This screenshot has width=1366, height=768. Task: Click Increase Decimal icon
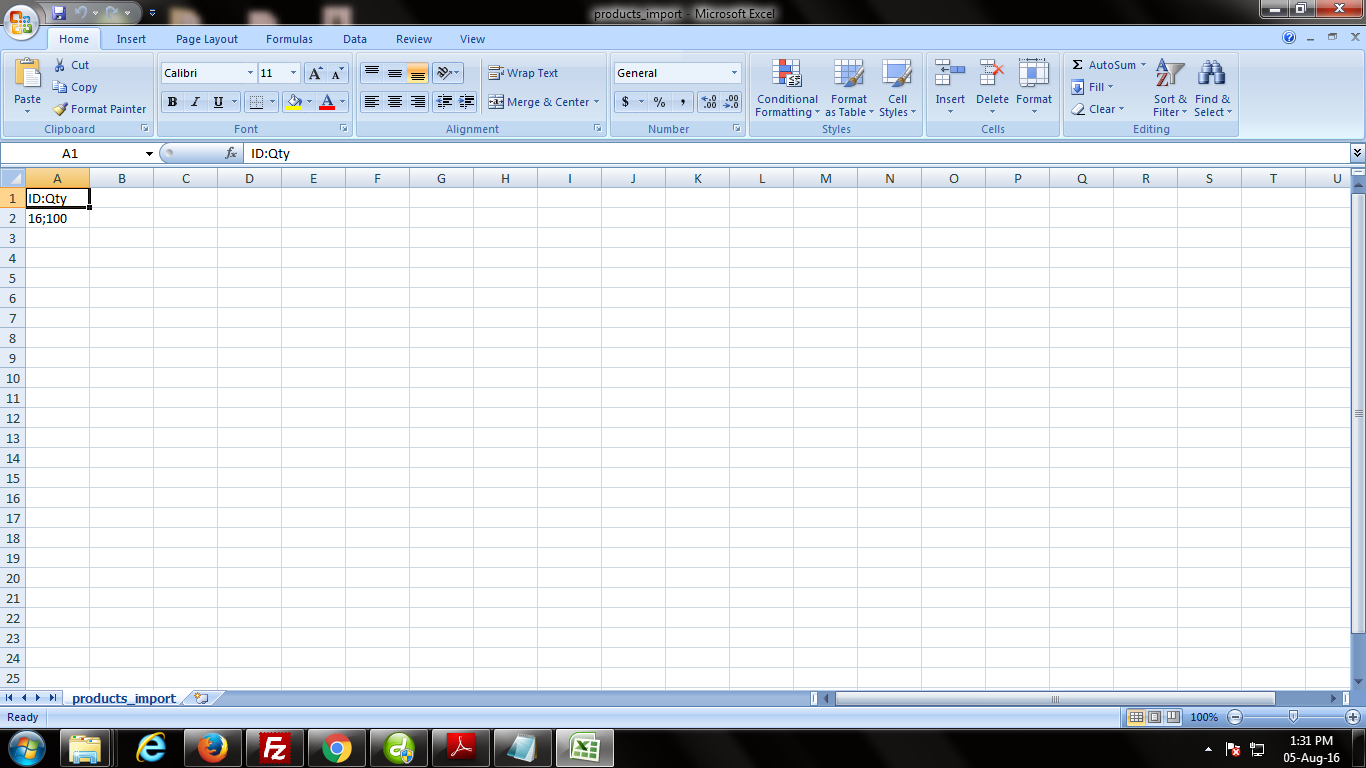709,102
